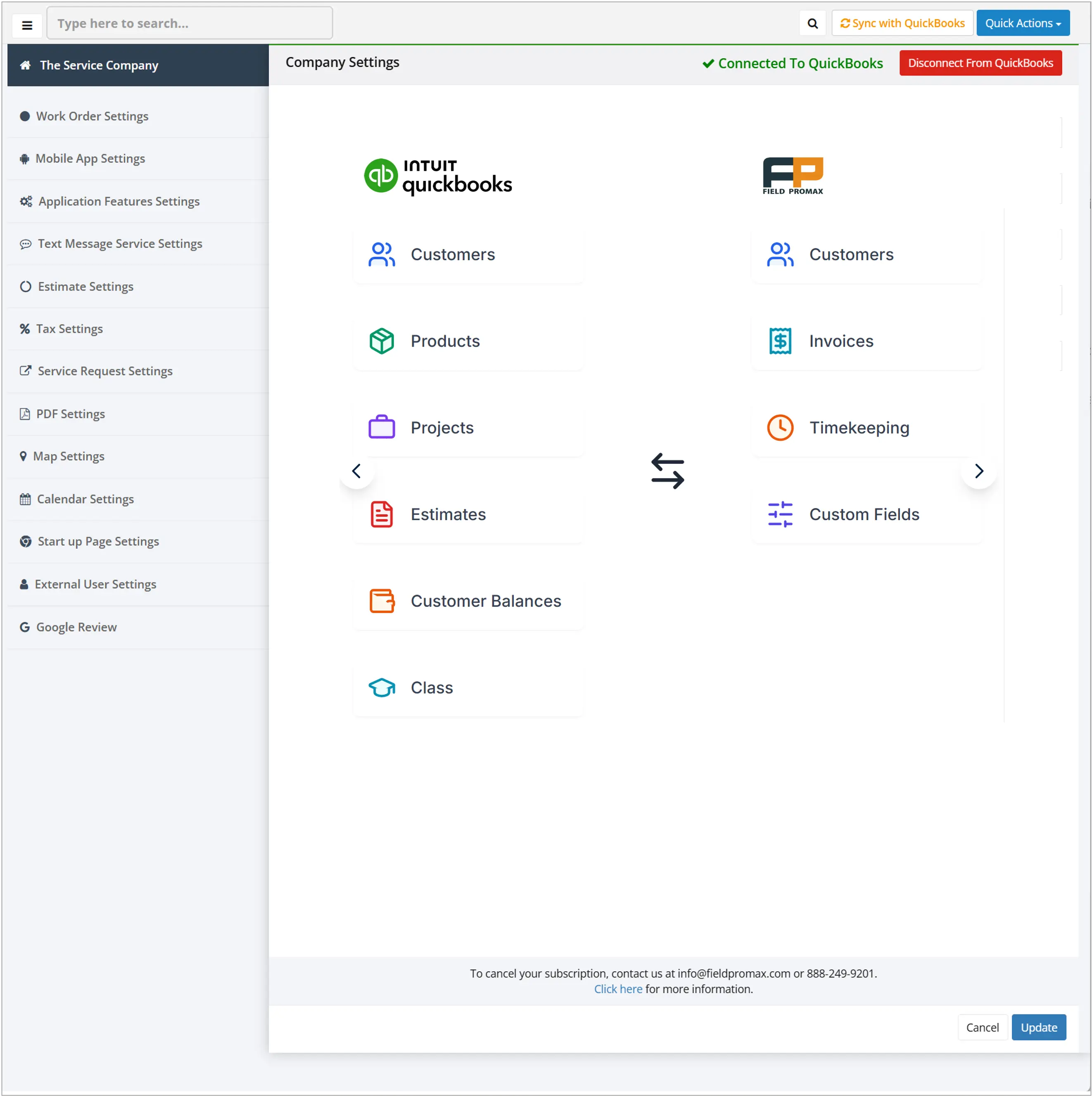Click the Map Settings pin icon
The image size is (1092, 1096).
23,456
